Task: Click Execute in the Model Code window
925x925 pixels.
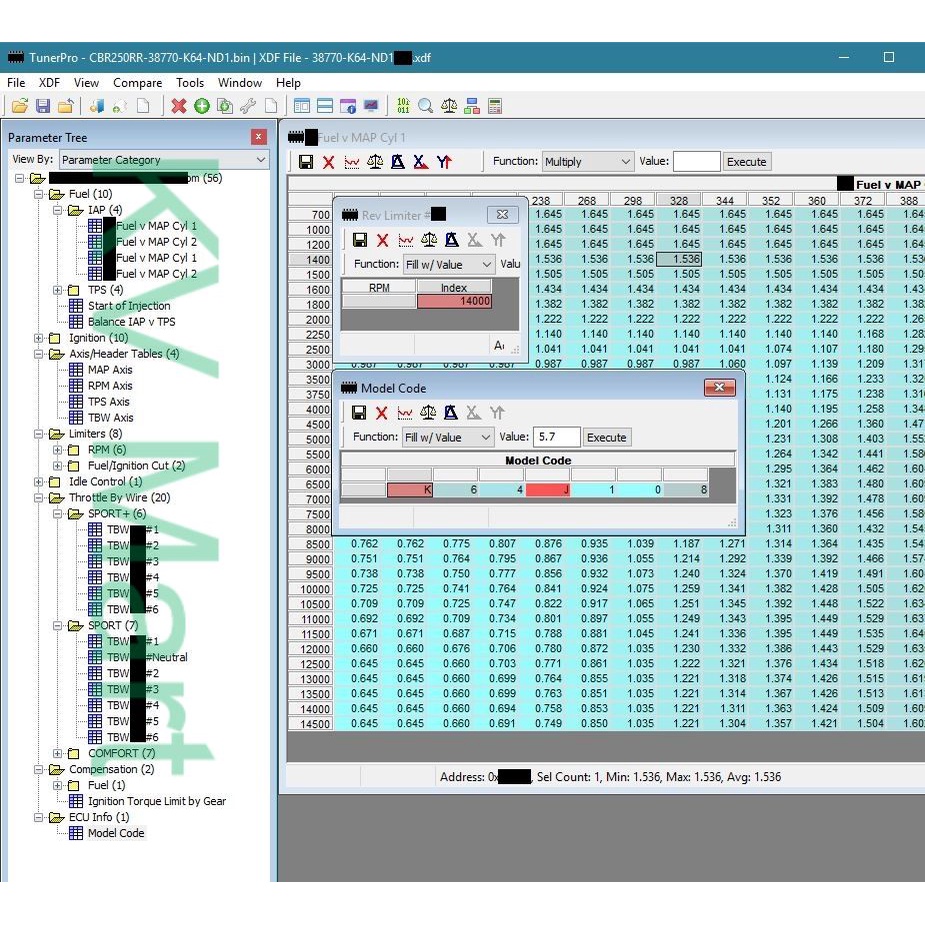Action: 606,438
